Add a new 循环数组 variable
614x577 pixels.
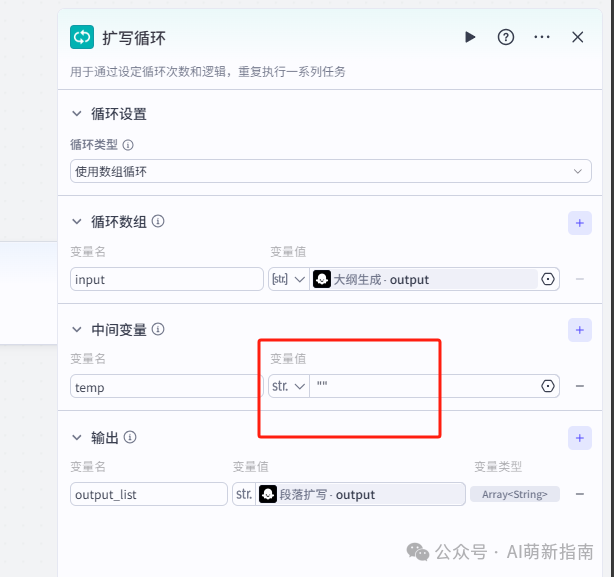[580, 223]
